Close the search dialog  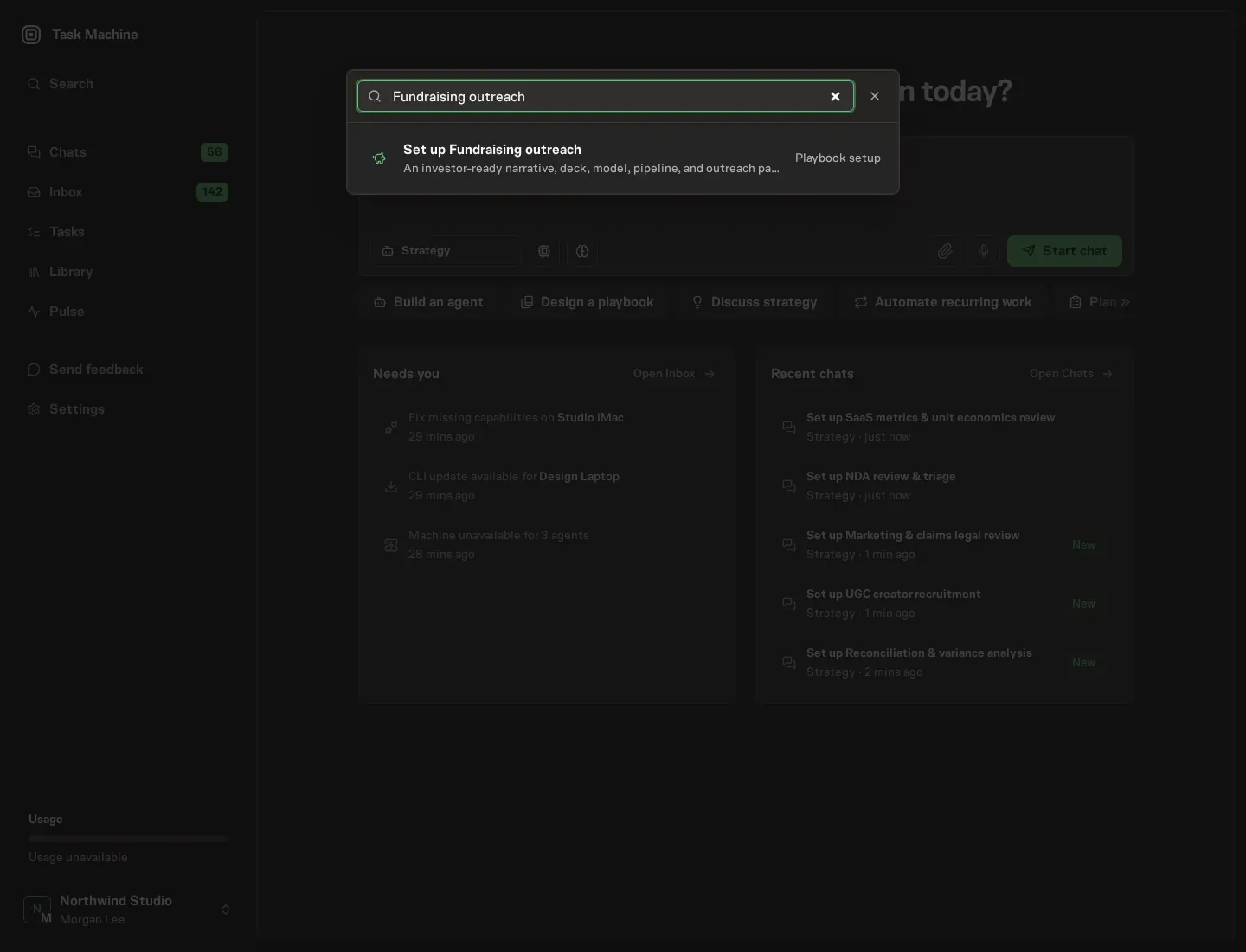click(x=875, y=96)
